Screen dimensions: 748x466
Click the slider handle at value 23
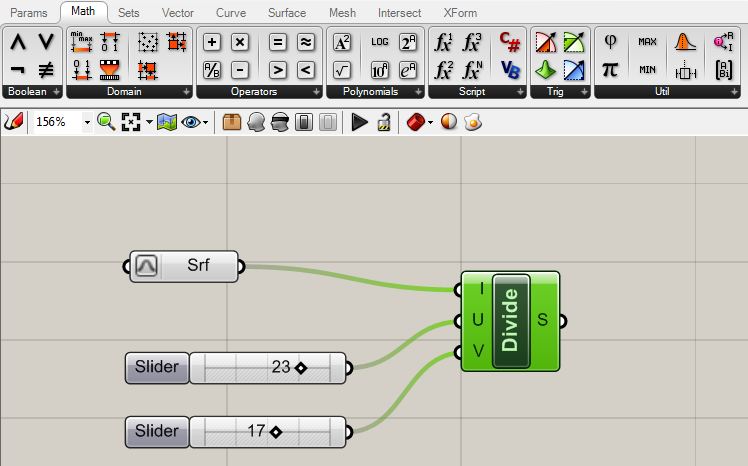point(300,368)
